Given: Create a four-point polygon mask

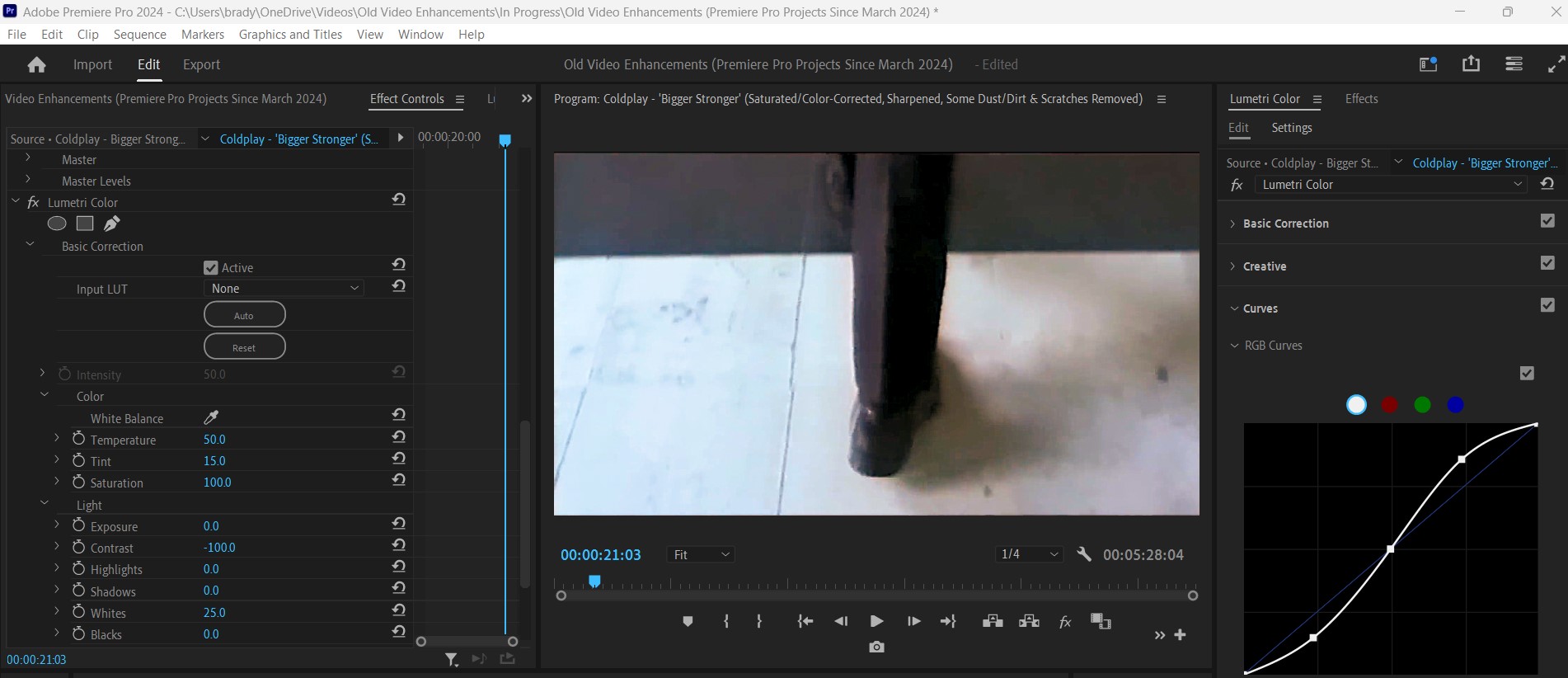Looking at the screenshot, I should pos(84,224).
